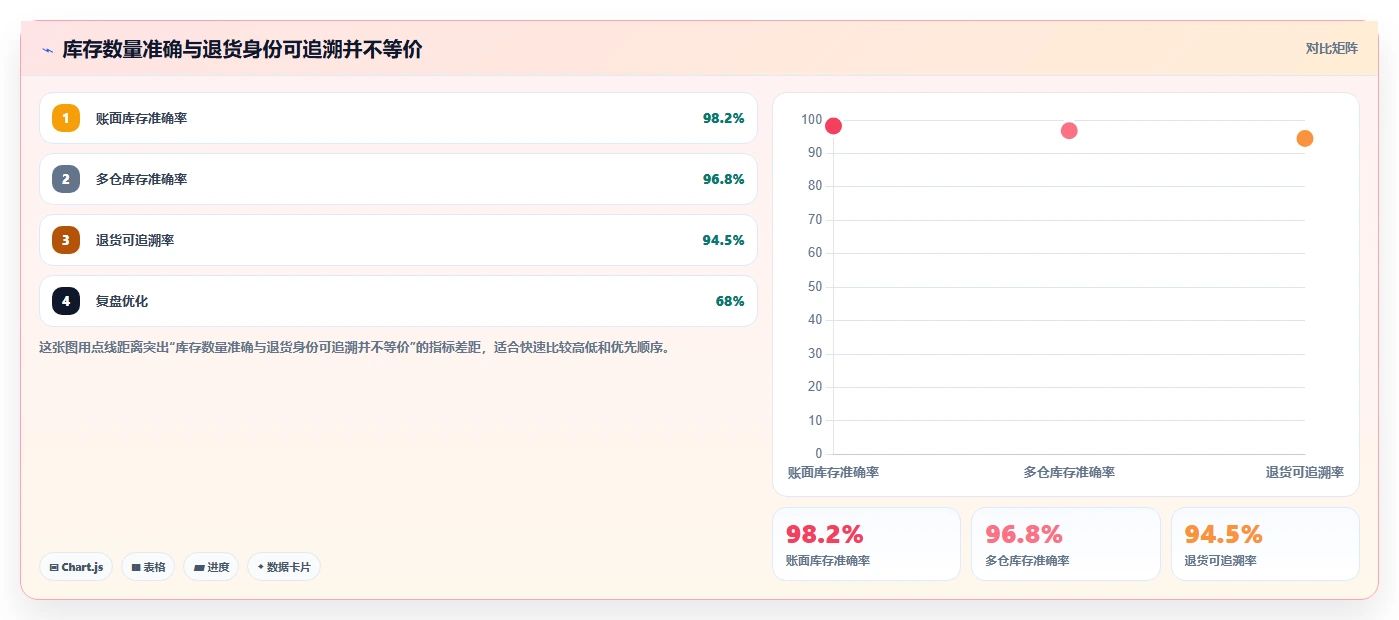1399x620 pixels.
Task: Click the description paragraph below the list
Action: point(354,348)
